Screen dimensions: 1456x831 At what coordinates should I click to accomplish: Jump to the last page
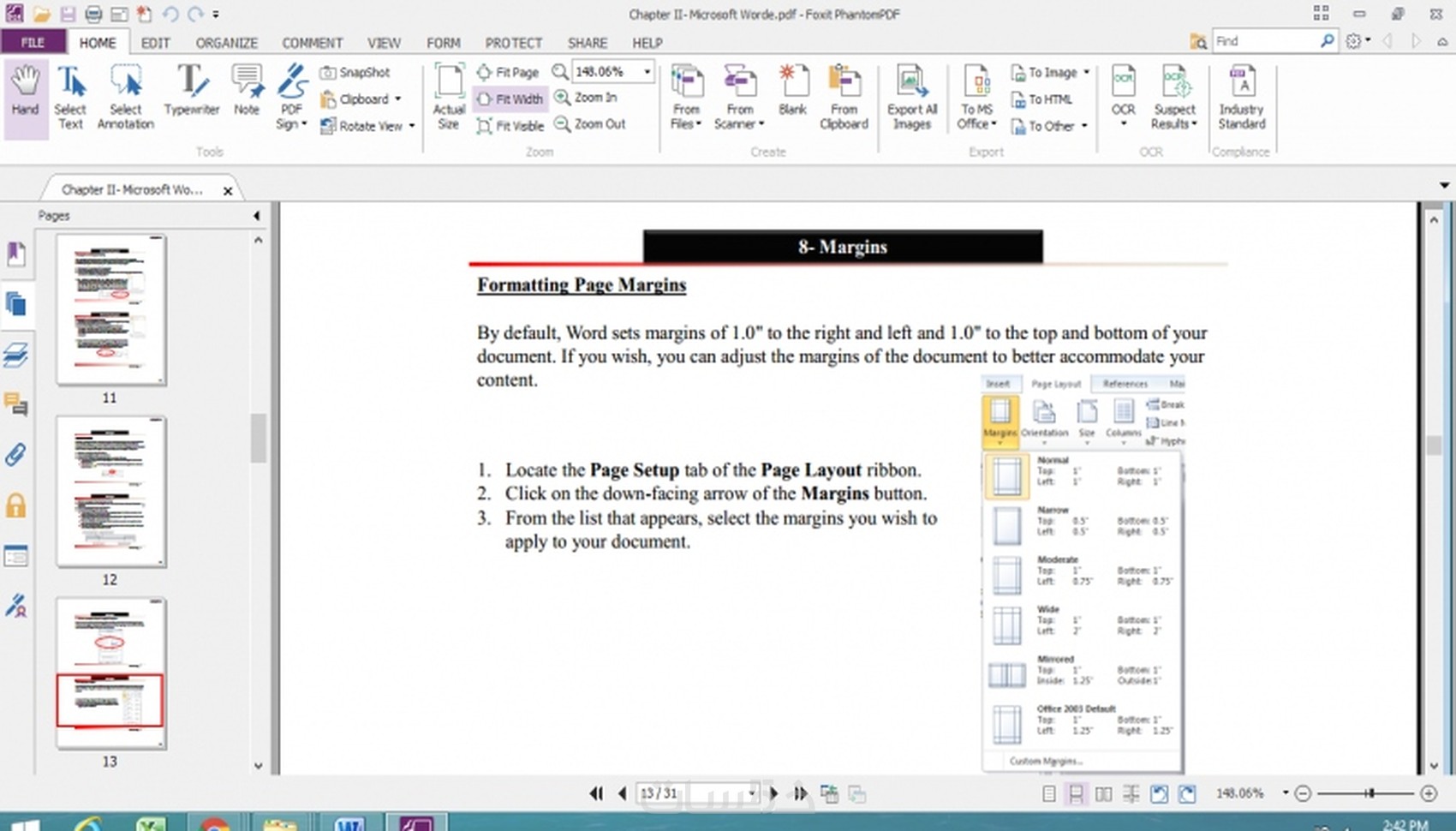[801, 793]
